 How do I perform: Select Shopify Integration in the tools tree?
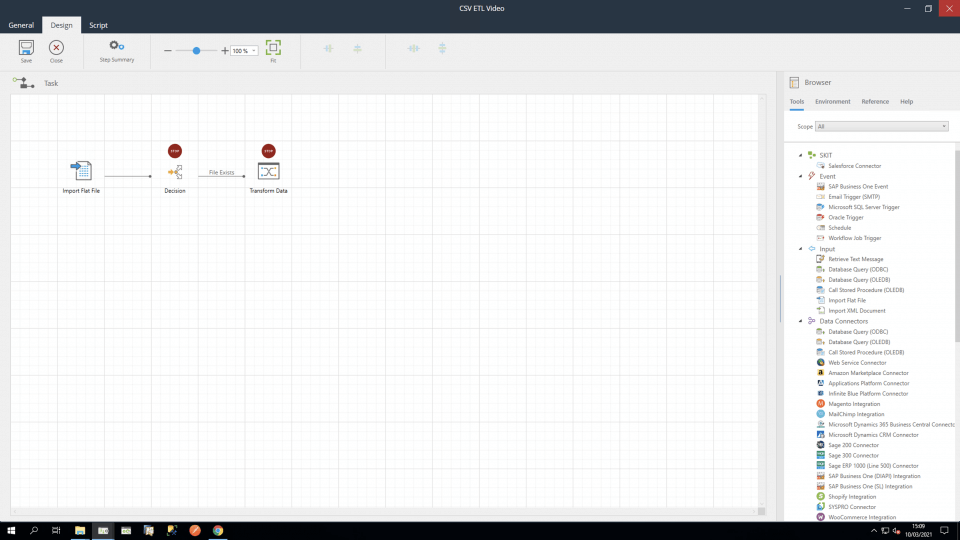coord(851,496)
